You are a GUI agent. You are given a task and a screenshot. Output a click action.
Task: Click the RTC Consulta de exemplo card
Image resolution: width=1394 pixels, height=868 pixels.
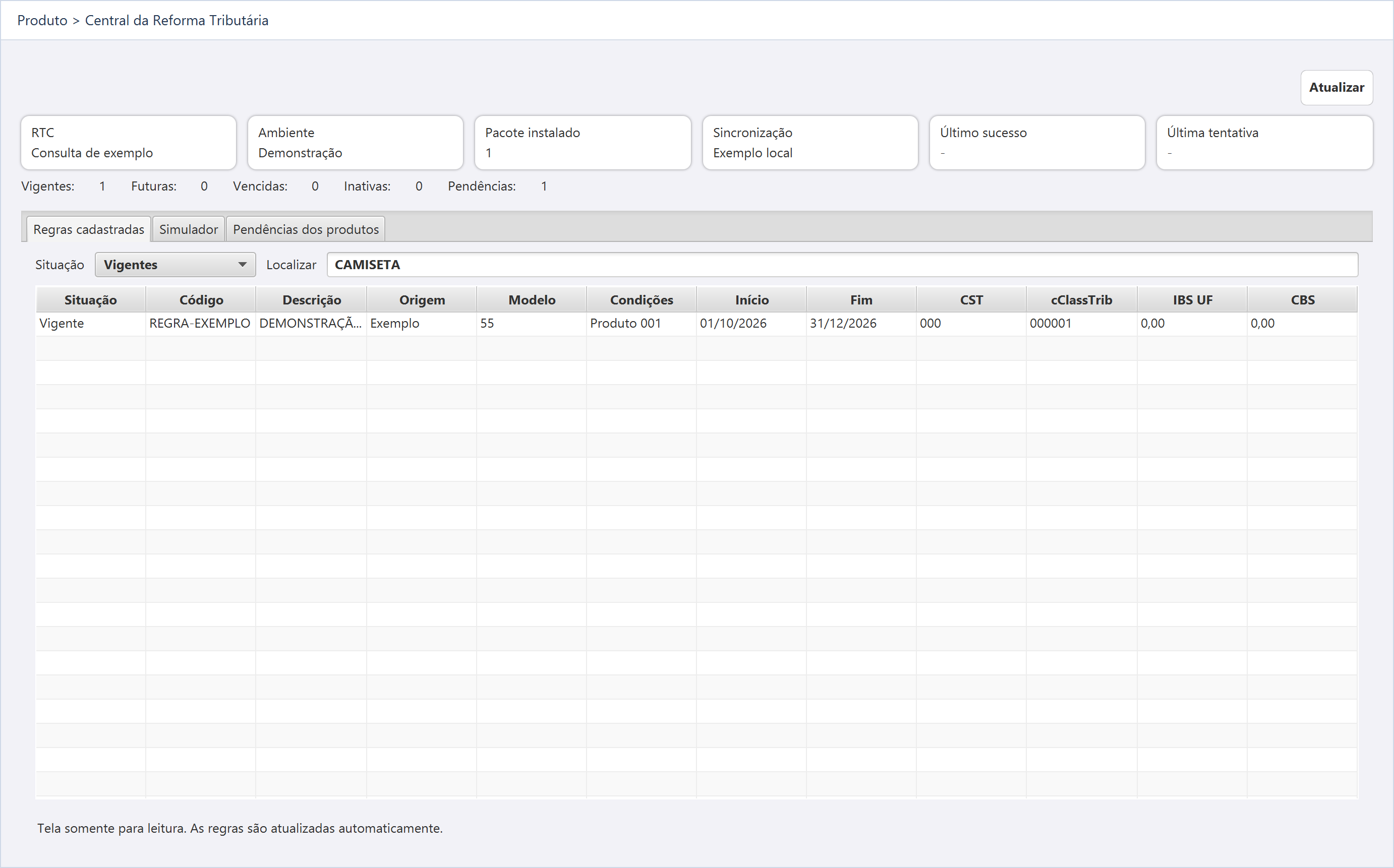click(129, 142)
